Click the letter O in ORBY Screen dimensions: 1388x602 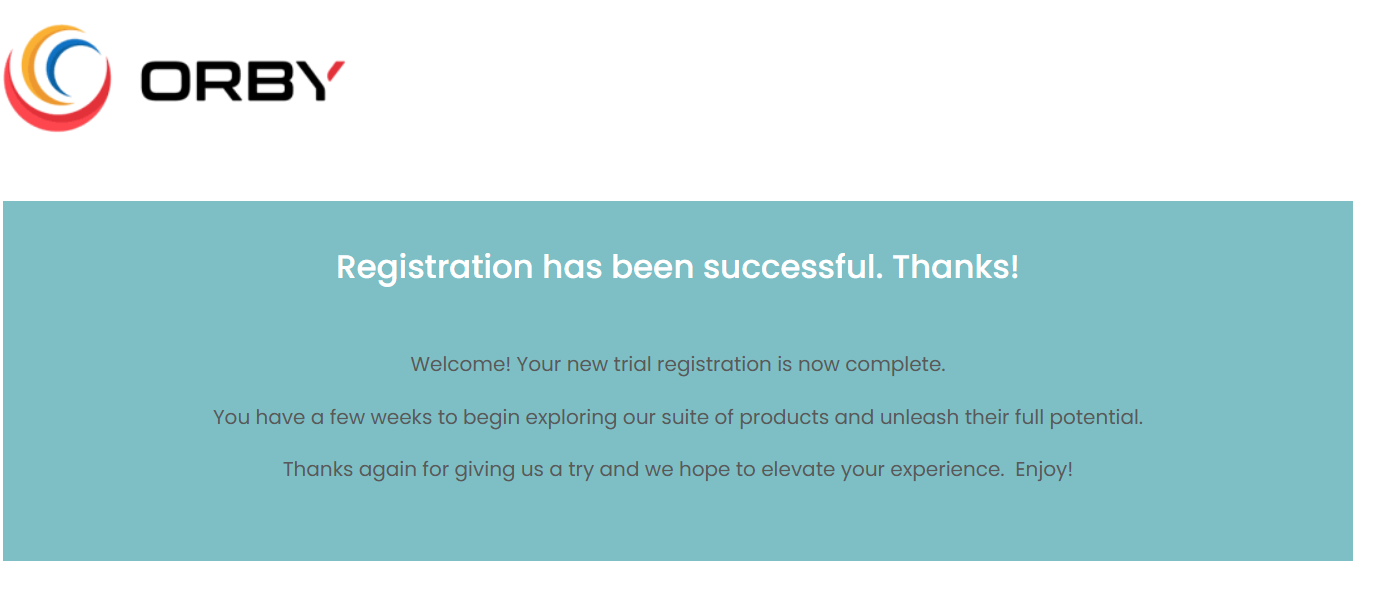tap(165, 81)
